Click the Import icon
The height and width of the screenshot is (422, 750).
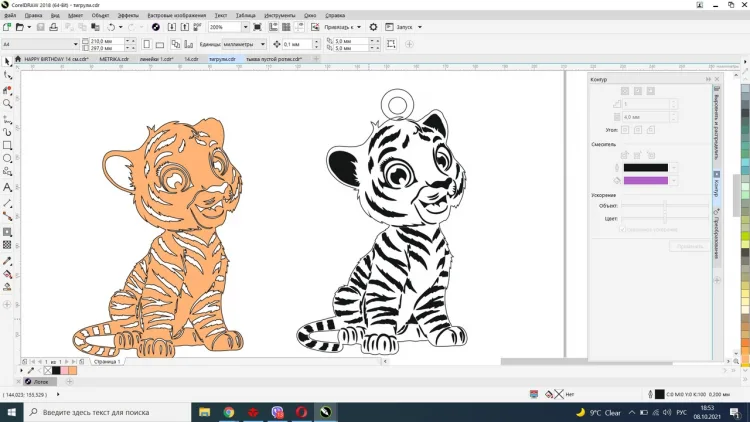coord(172,27)
